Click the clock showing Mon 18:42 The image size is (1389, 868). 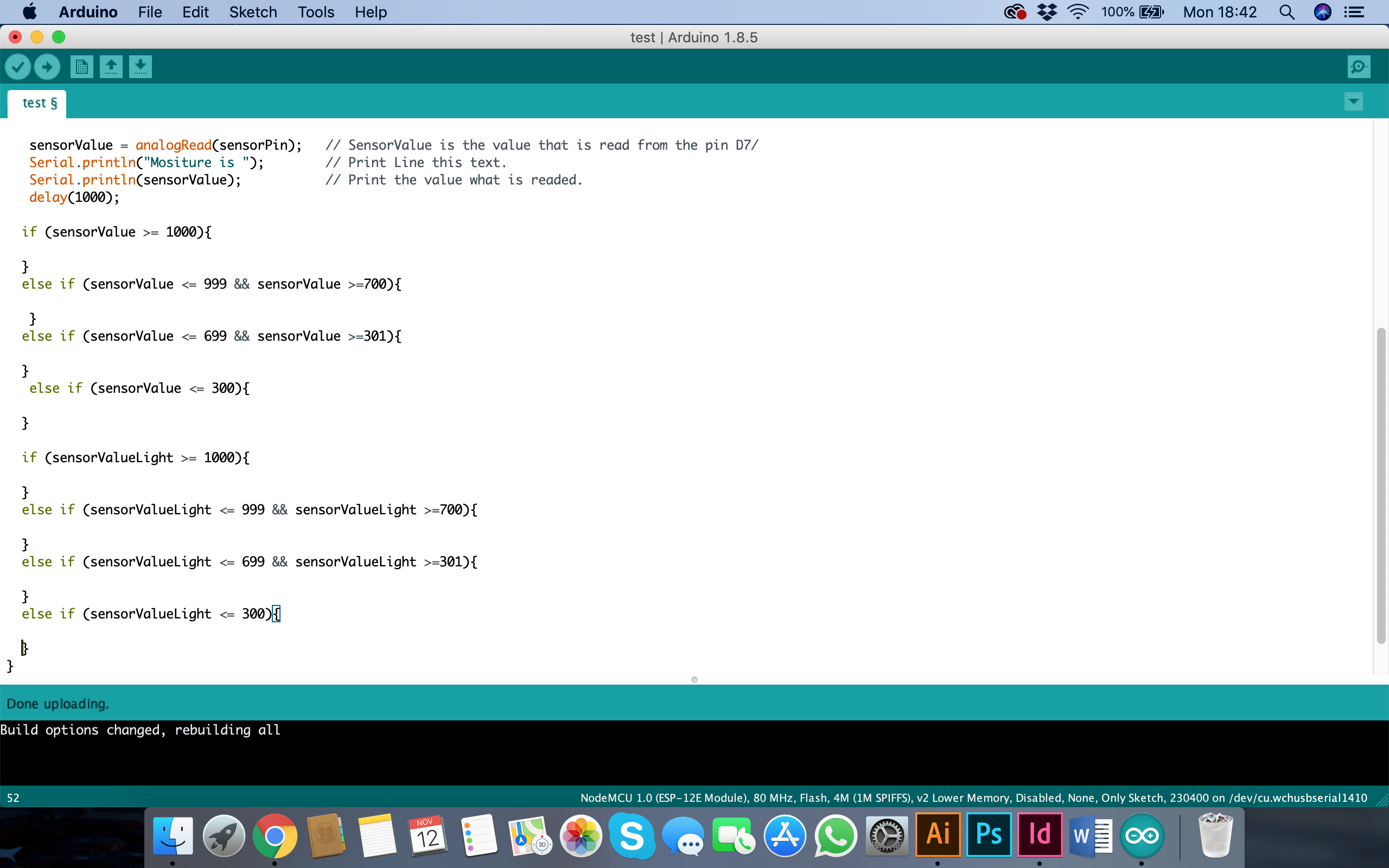pyautogui.click(x=1220, y=12)
